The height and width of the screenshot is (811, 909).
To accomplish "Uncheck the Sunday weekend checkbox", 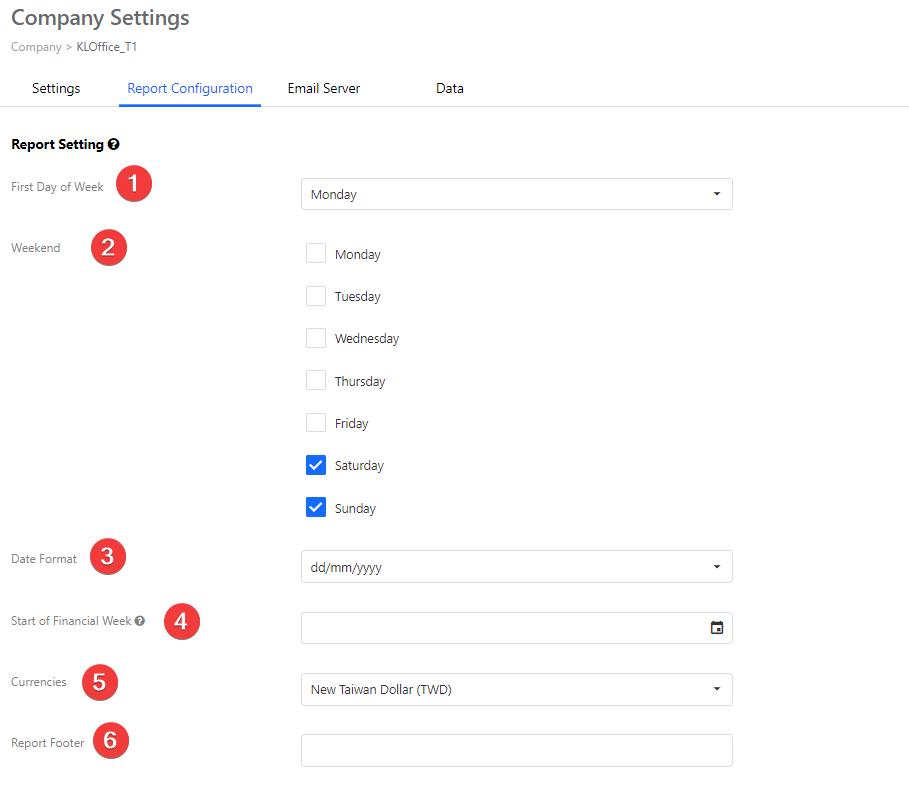I will [316, 507].
